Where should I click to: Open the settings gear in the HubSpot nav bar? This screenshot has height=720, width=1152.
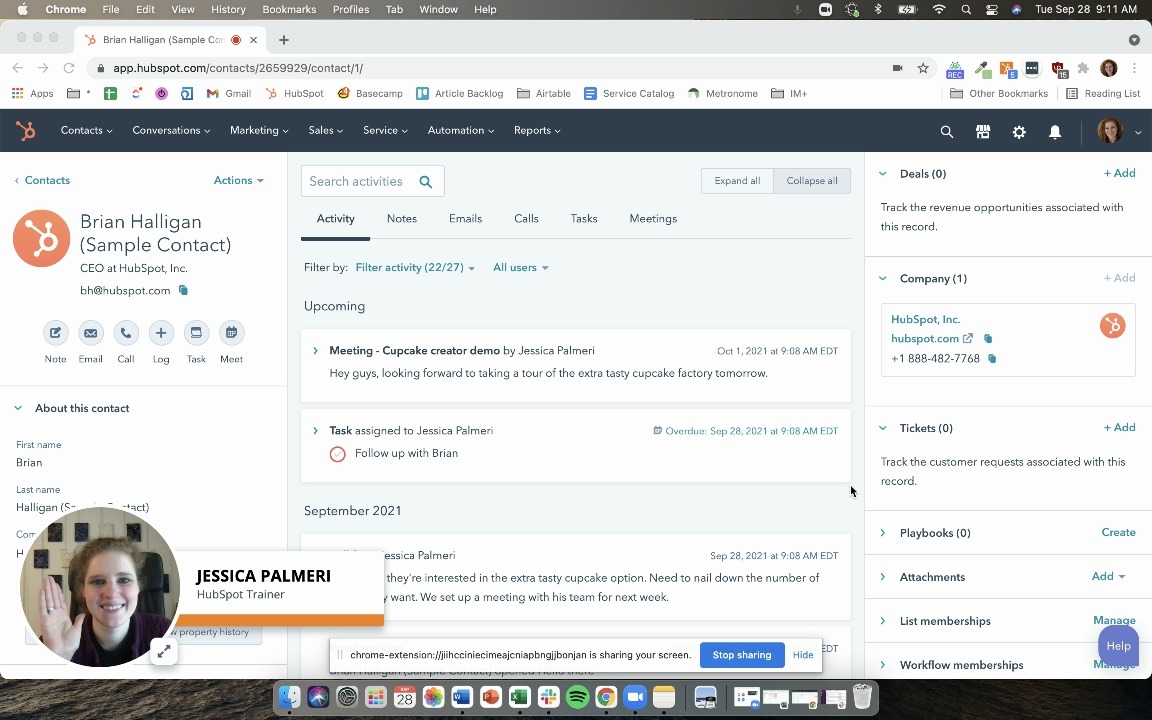pyautogui.click(x=1019, y=131)
